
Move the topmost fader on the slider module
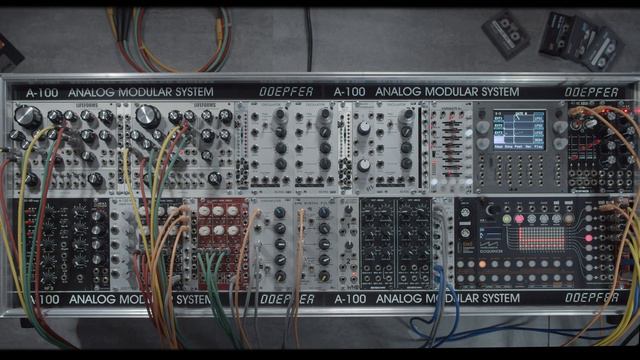[x=452, y=122]
